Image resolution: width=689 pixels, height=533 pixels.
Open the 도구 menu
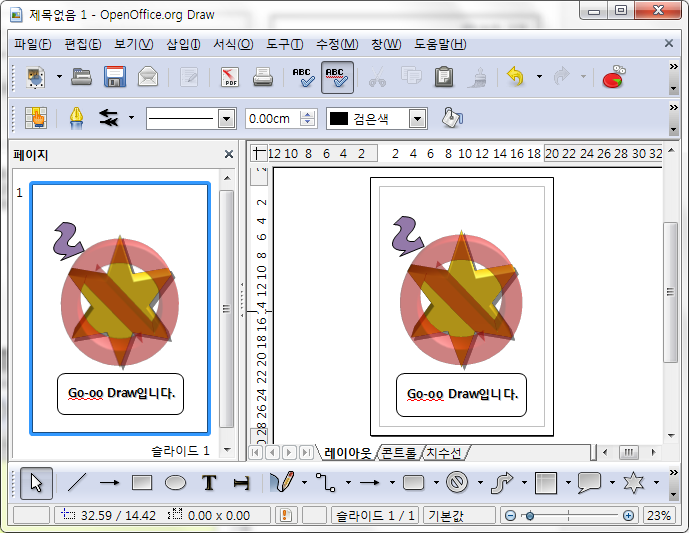(x=285, y=44)
